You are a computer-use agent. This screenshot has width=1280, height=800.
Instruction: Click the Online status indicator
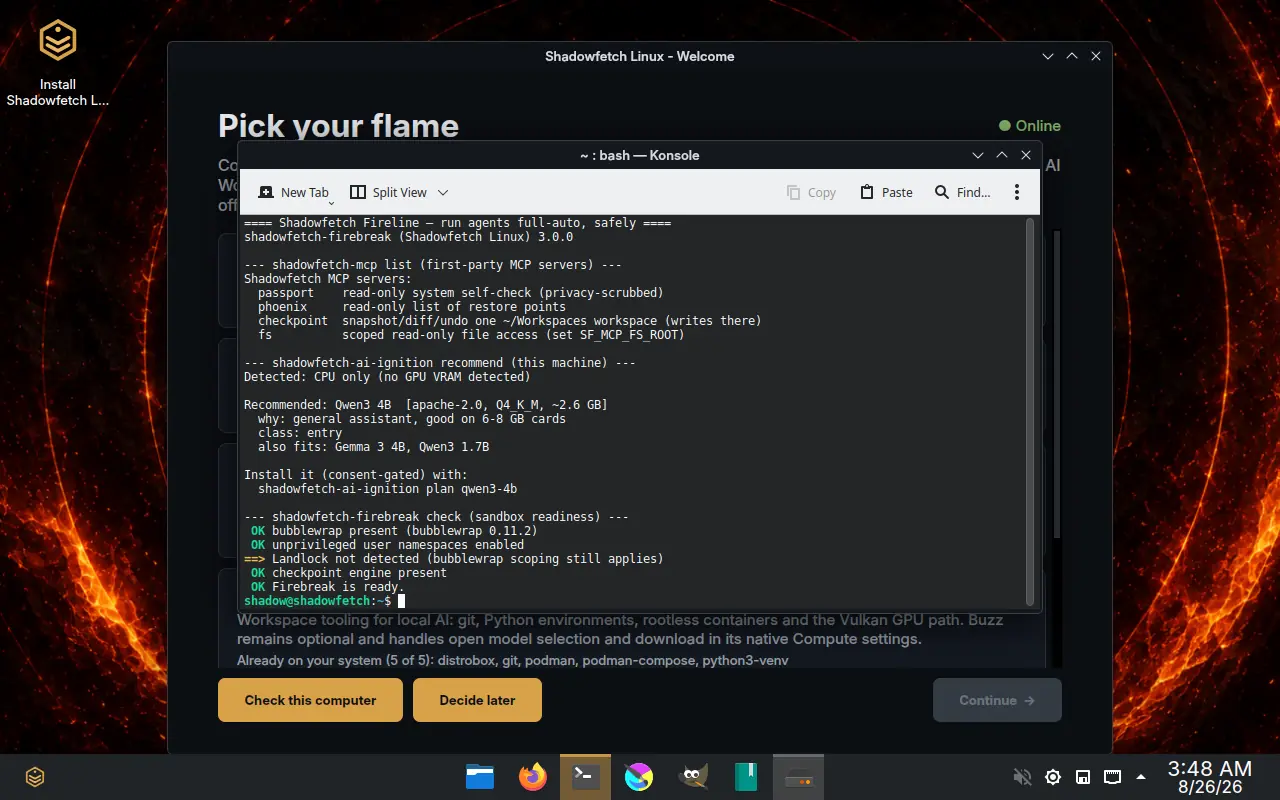[1029, 126]
